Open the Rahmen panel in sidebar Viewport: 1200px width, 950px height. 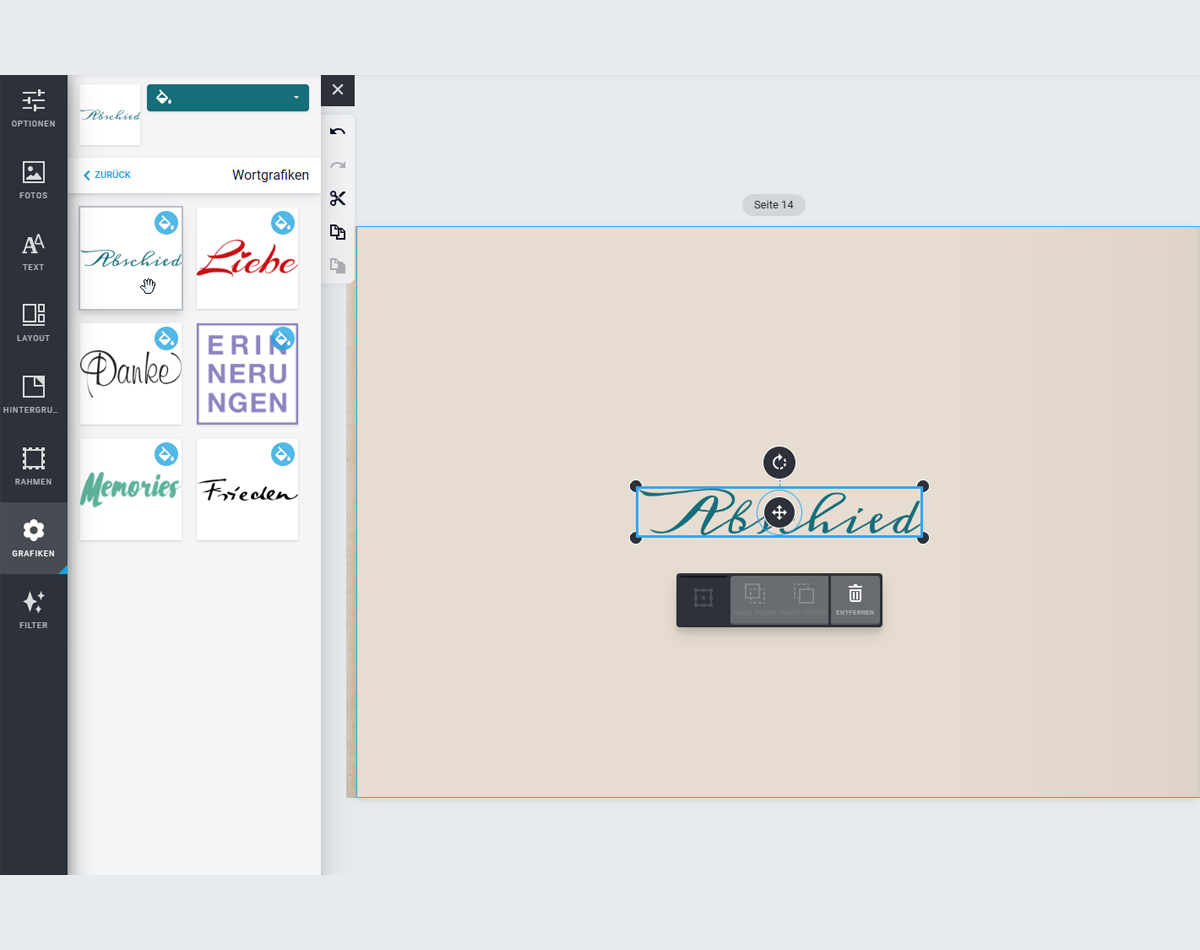(x=34, y=467)
